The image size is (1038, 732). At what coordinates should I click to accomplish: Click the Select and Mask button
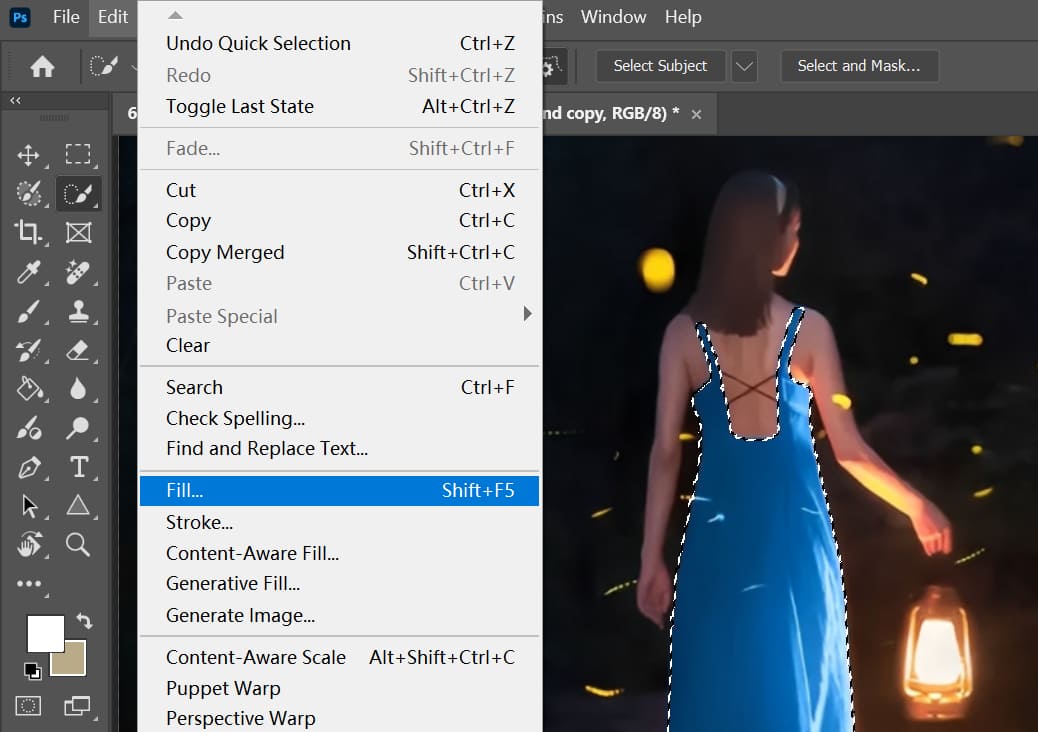[x=859, y=66]
